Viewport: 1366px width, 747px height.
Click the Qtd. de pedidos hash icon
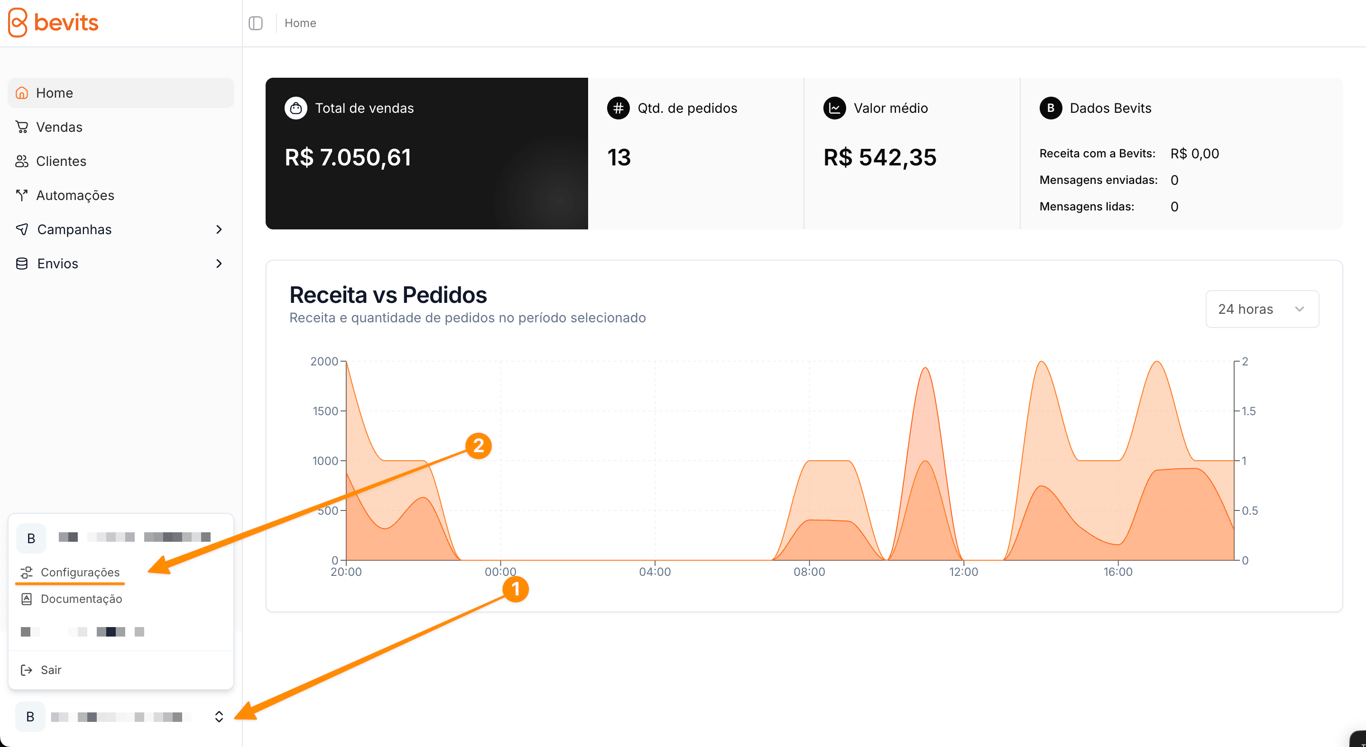pyautogui.click(x=618, y=108)
